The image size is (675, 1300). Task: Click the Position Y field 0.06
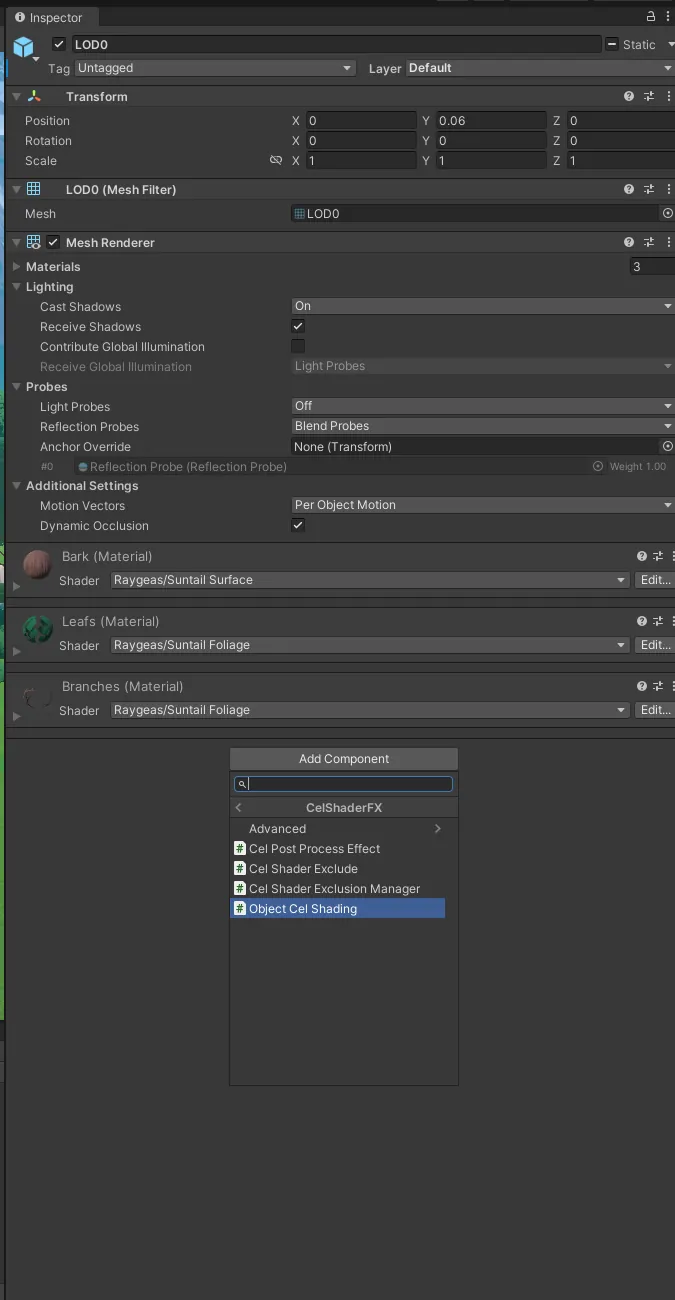[490, 120]
